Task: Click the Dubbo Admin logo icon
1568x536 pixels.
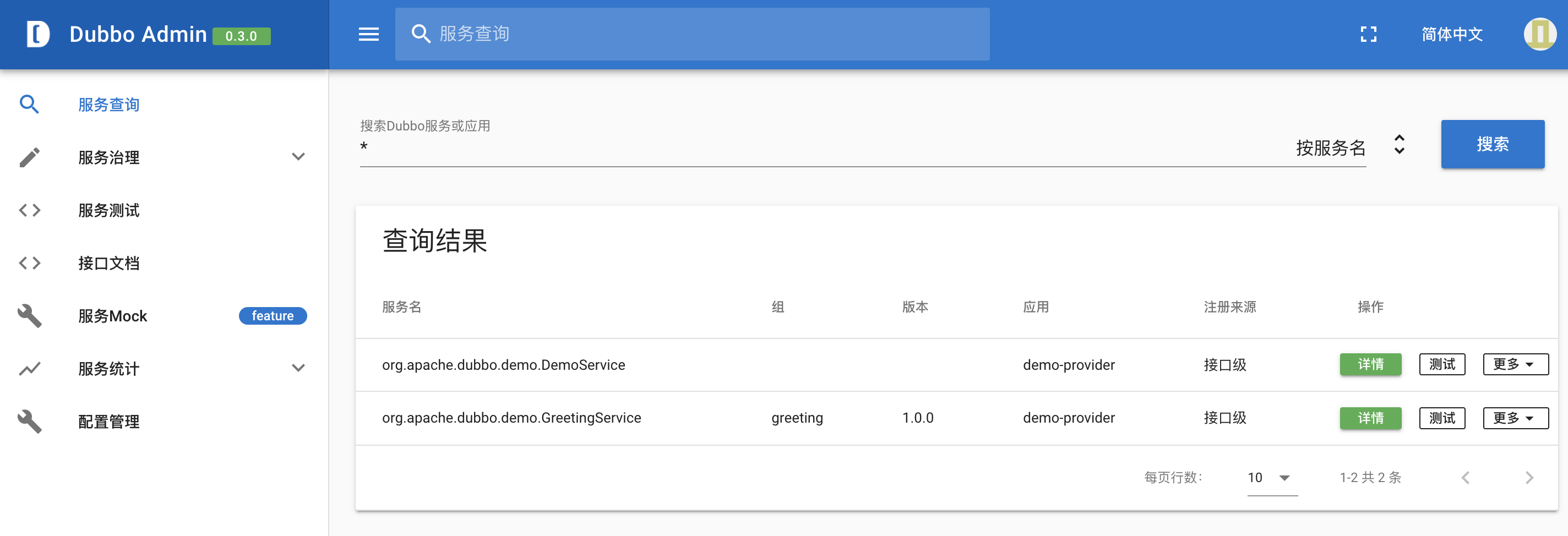Action: point(38,34)
